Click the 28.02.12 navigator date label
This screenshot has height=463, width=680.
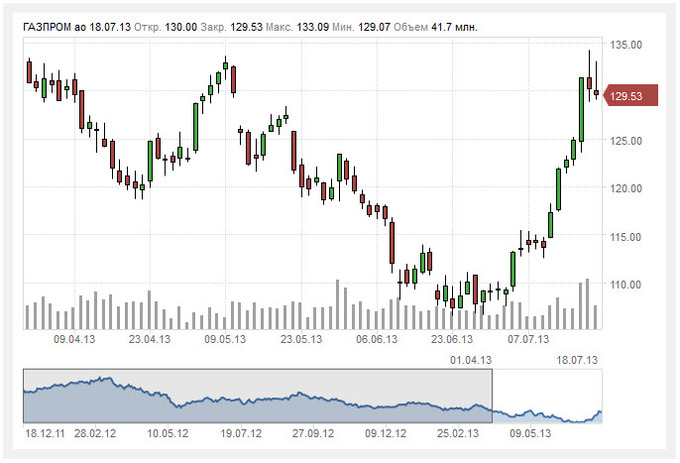tap(95, 434)
